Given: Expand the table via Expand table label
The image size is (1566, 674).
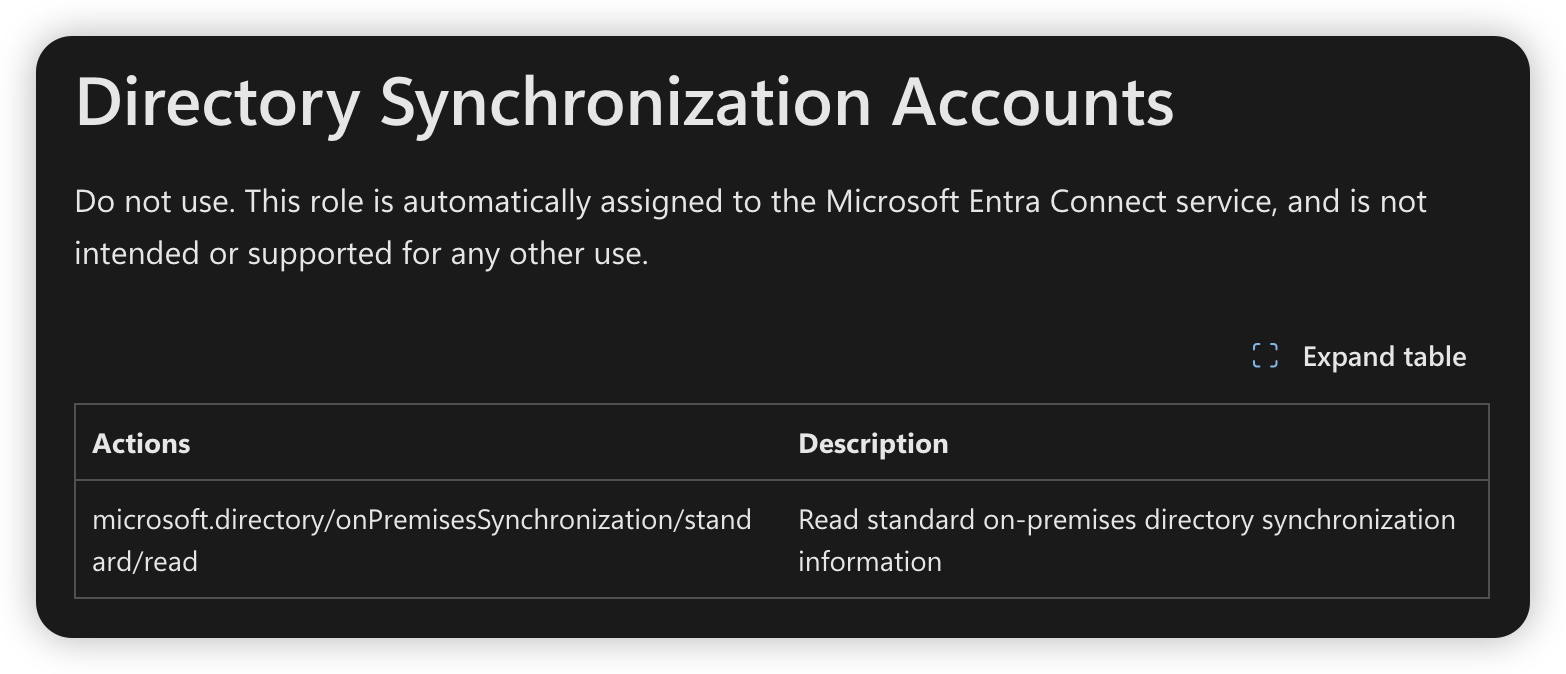Looking at the screenshot, I should point(1384,357).
